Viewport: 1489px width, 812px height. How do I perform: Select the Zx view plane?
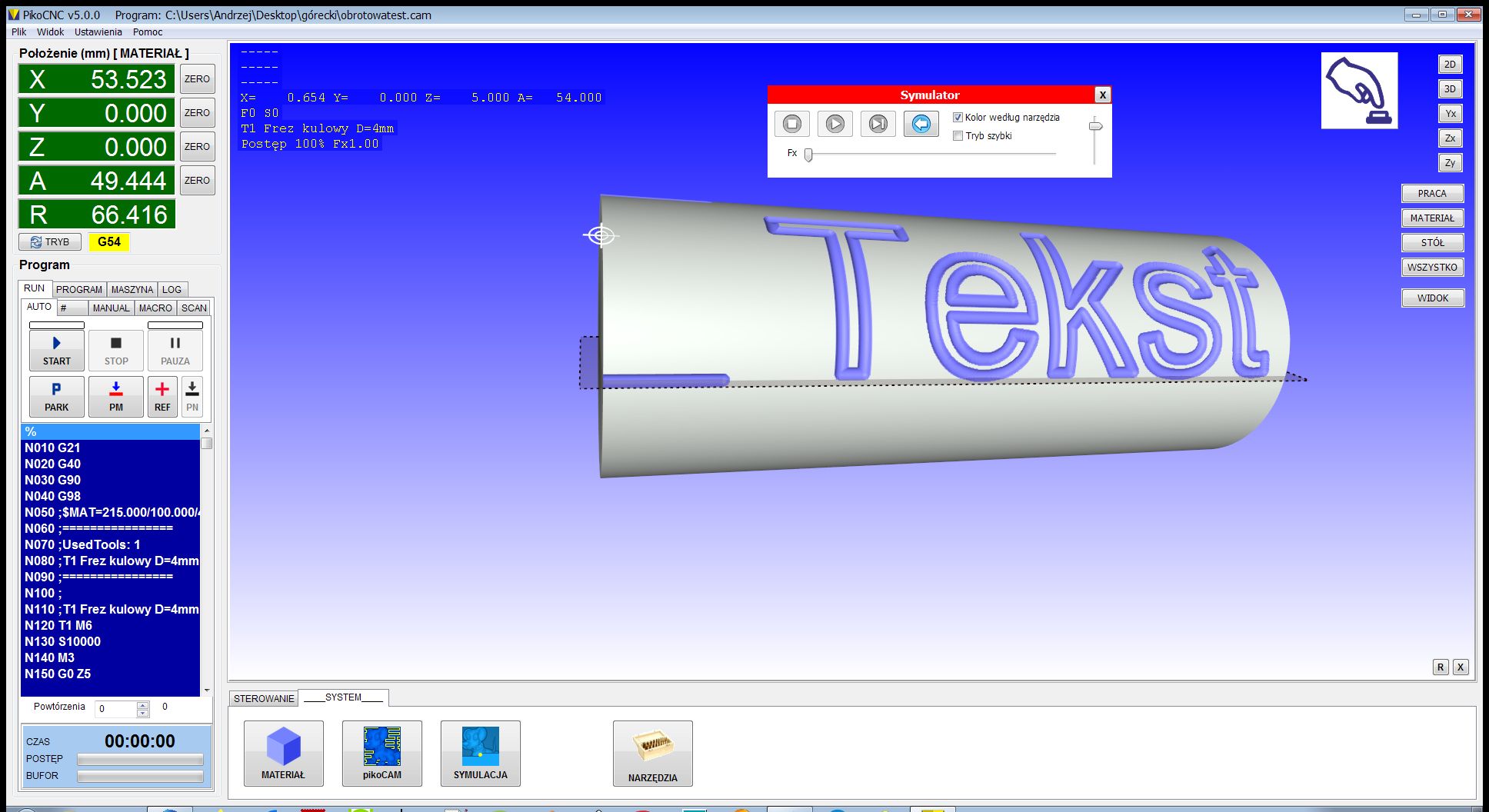[x=1450, y=138]
